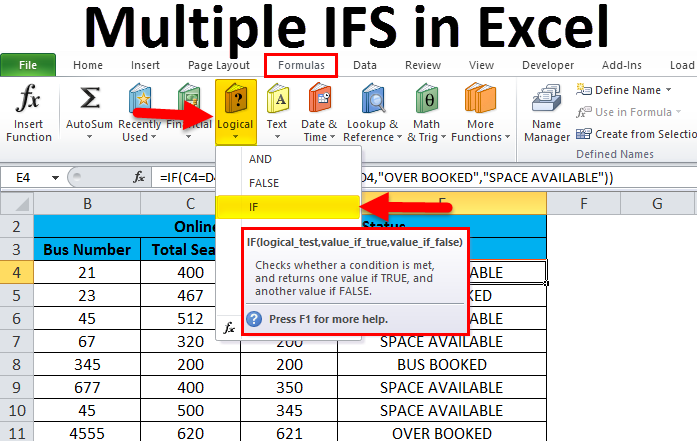This screenshot has height=441, width=697.
Task: Click the Use in Formula icon
Action: click(583, 112)
